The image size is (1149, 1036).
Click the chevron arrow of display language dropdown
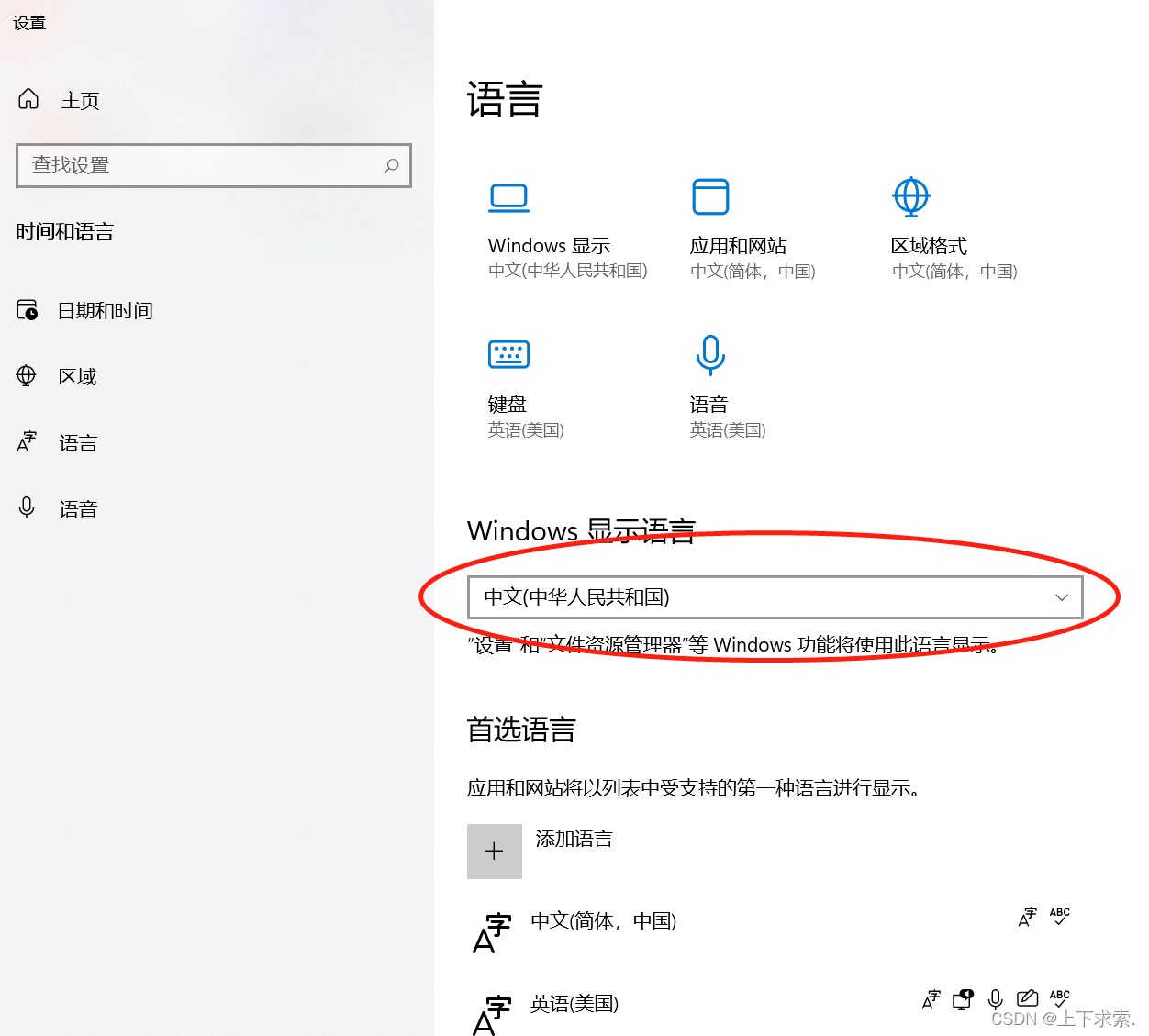tap(1062, 597)
